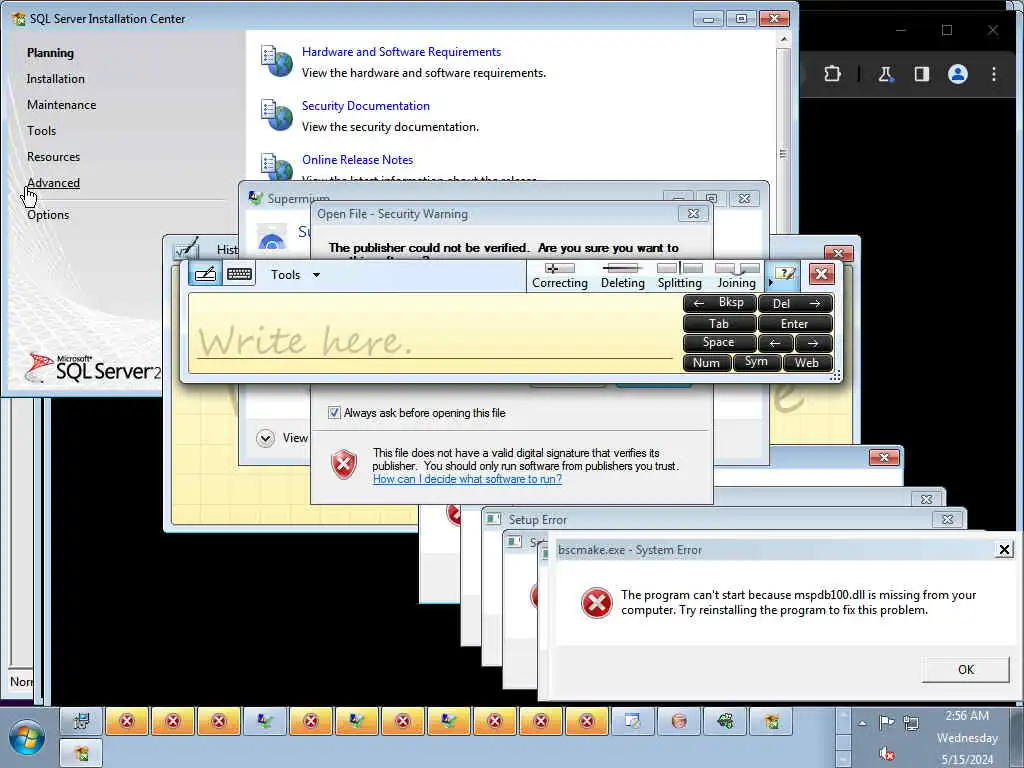Click OK in the bscmake.exe System Error
Image resolution: width=1024 pixels, height=768 pixels.
click(965, 669)
